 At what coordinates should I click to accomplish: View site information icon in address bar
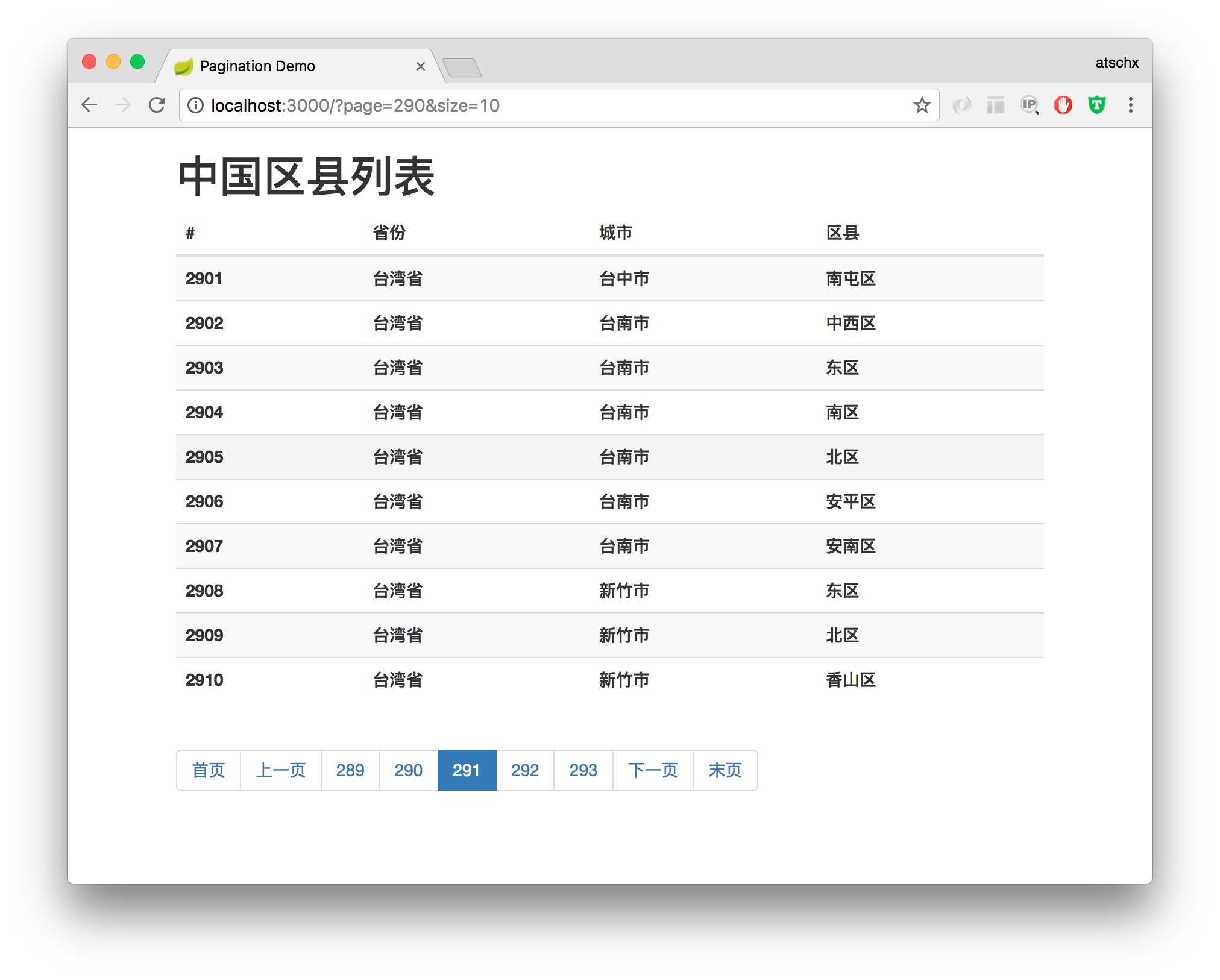[195, 105]
